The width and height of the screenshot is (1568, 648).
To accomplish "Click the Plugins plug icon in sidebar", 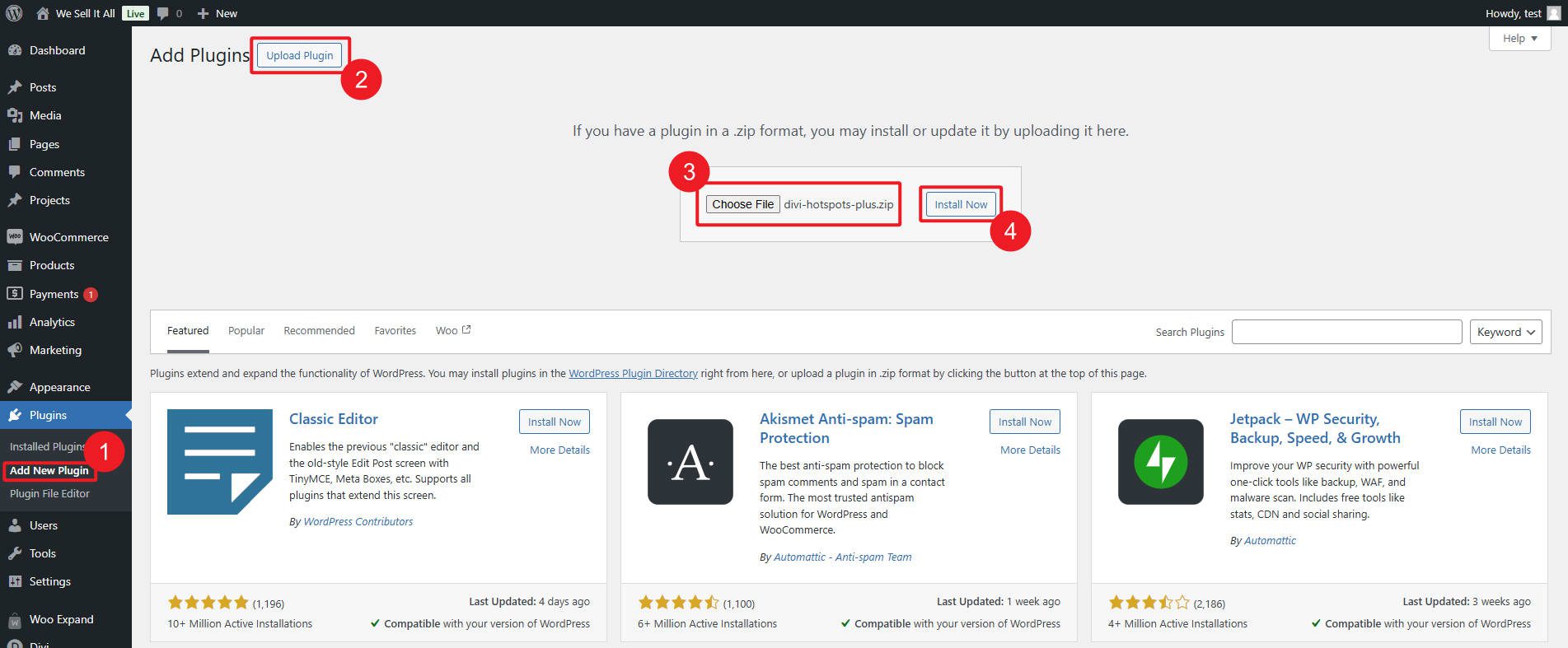I will click(15, 415).
